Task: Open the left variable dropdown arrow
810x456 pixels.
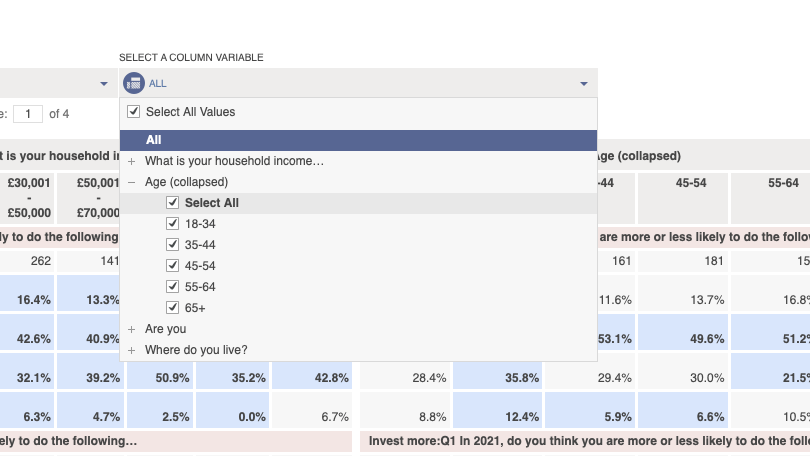Action: (104, 84)
